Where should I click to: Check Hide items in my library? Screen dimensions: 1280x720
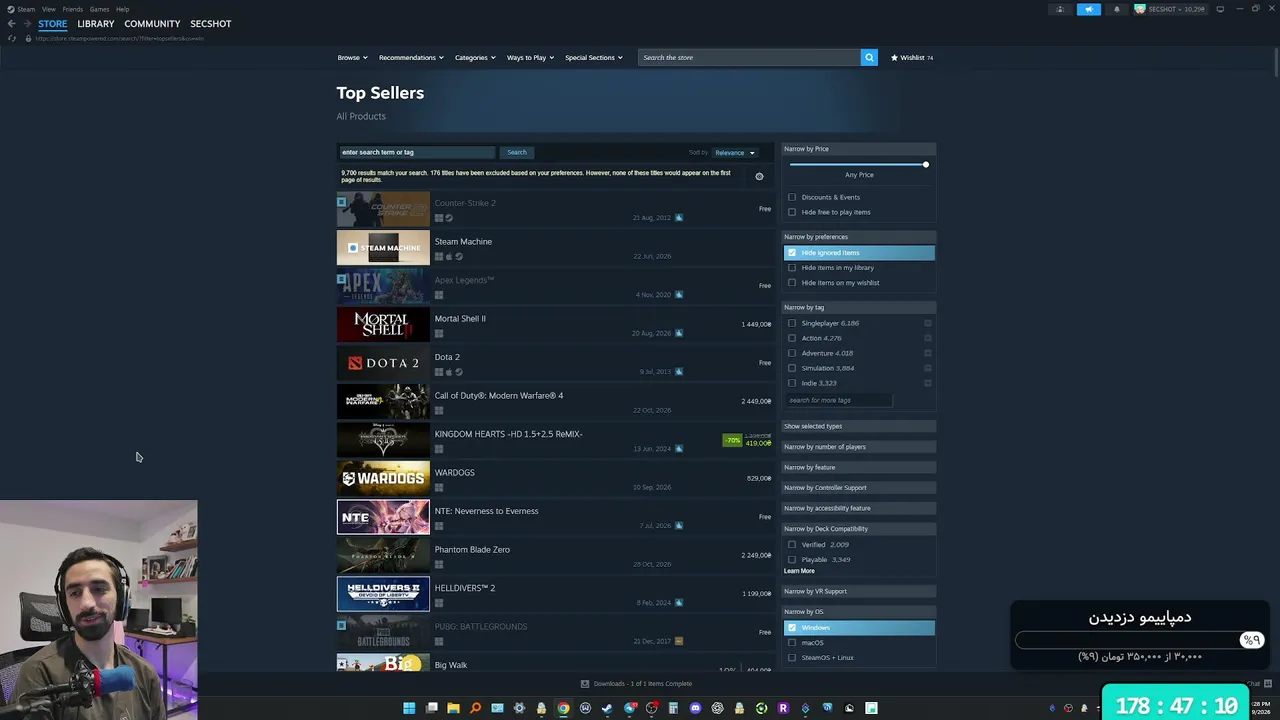pos(792,268)
